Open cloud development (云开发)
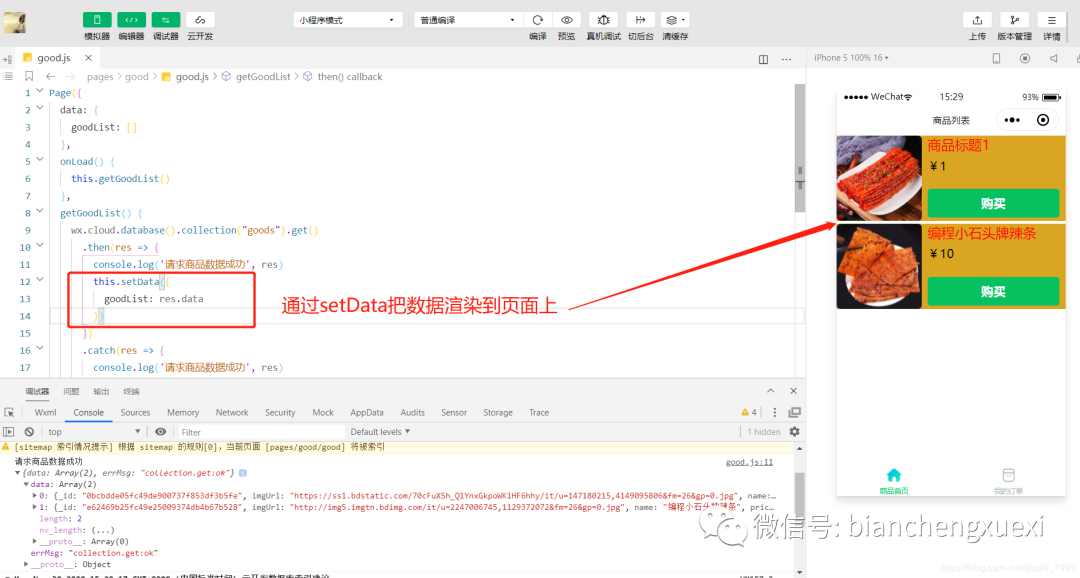Screen dimensions: 1080x578 [200, 20]
